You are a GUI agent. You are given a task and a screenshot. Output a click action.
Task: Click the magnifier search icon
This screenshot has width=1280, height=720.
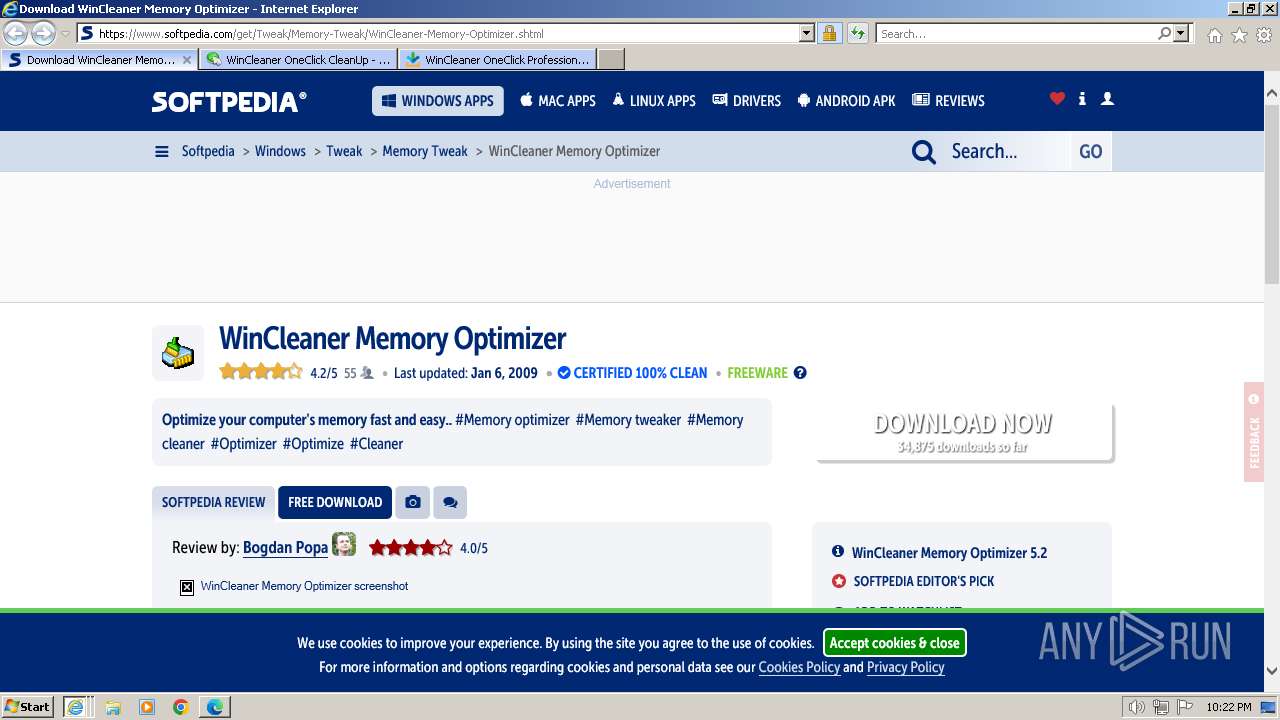[x=924, y=152]
